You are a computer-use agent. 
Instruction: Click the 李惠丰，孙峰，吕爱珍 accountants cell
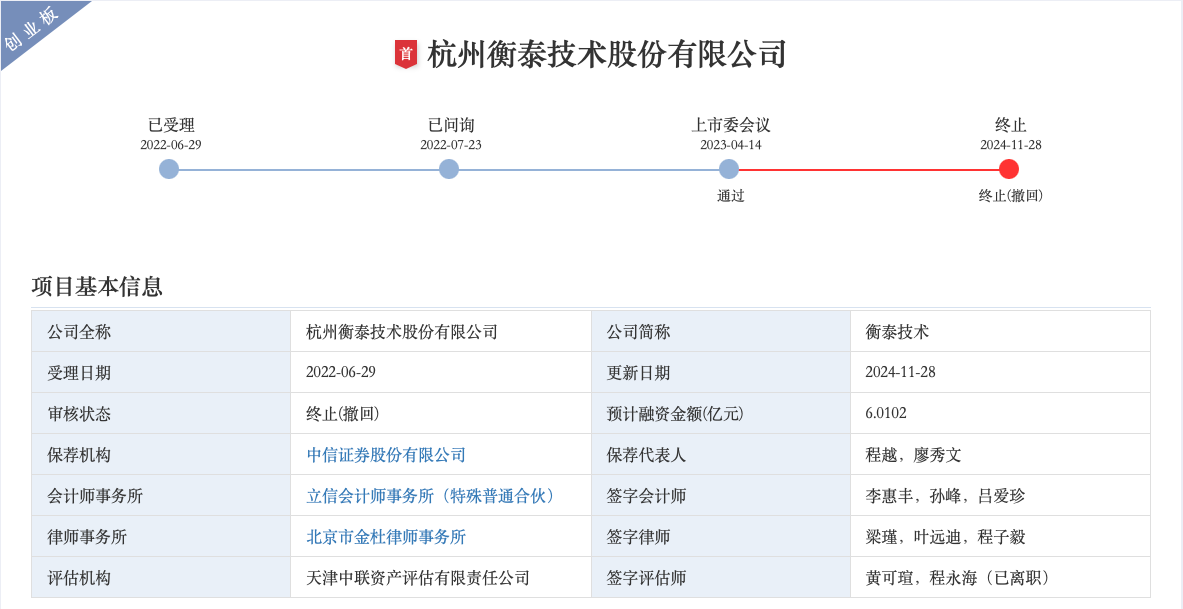click(x=1000, y=495)
